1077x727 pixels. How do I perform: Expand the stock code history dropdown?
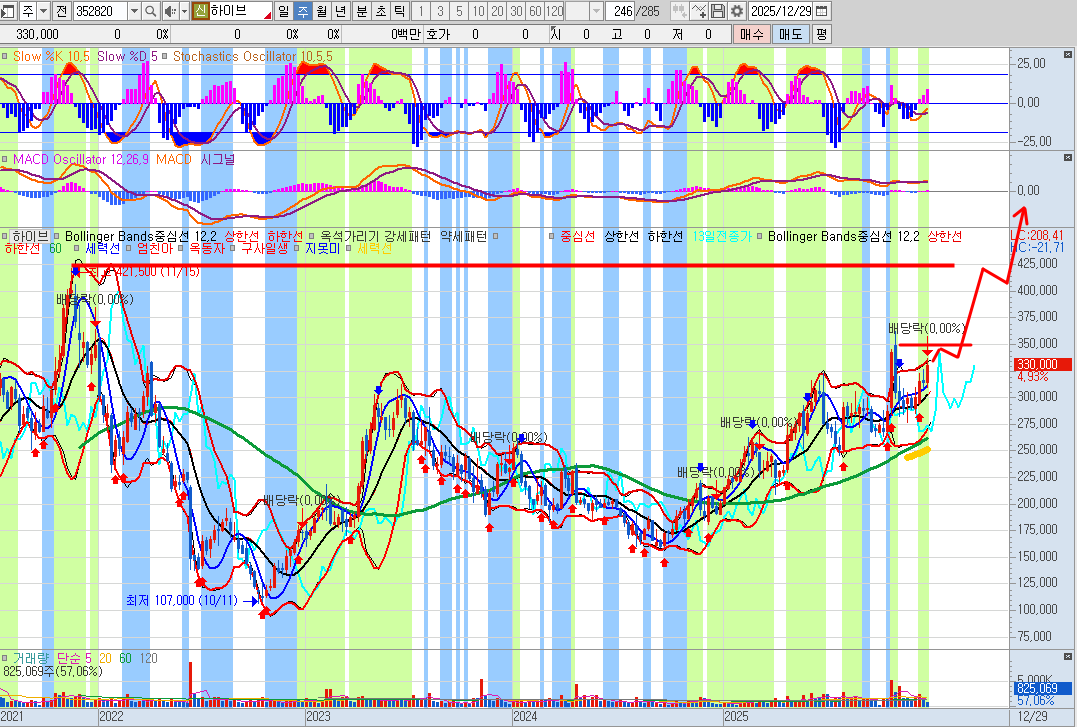click(133, 11)
